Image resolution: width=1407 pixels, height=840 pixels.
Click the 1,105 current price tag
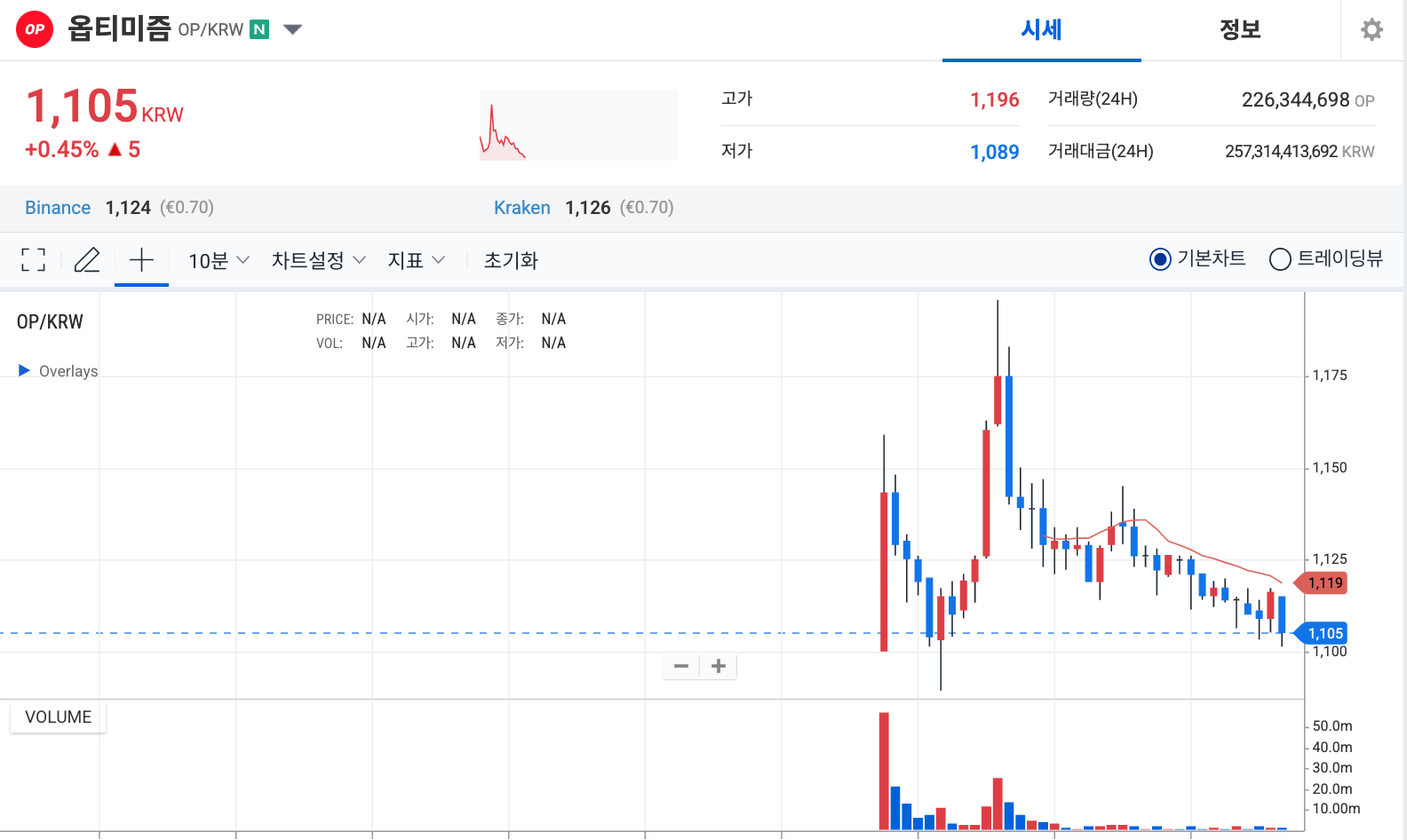(1321, 633)
